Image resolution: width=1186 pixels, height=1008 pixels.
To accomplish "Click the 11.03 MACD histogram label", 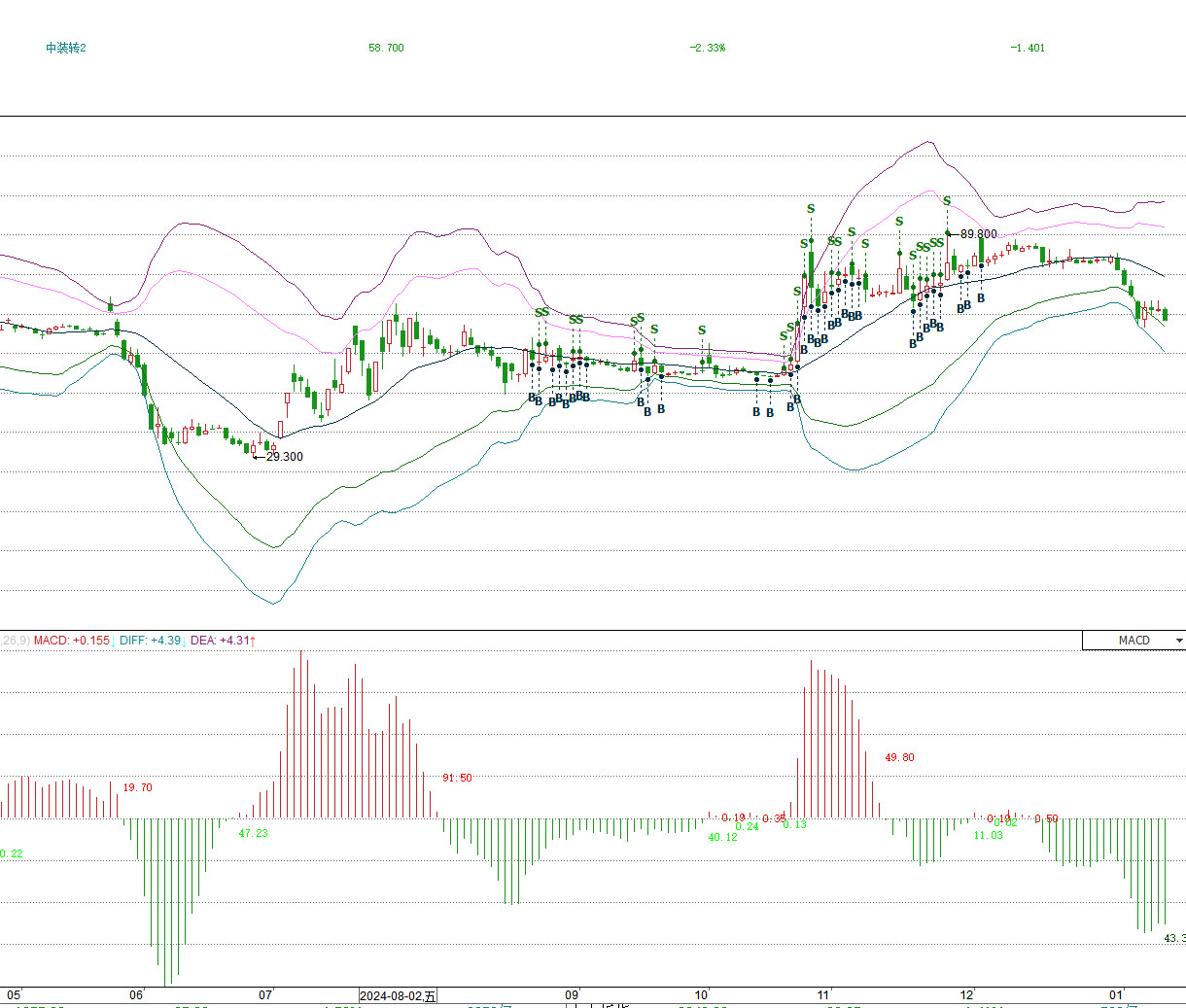I will pyautogui.click(x=988, y=836).
